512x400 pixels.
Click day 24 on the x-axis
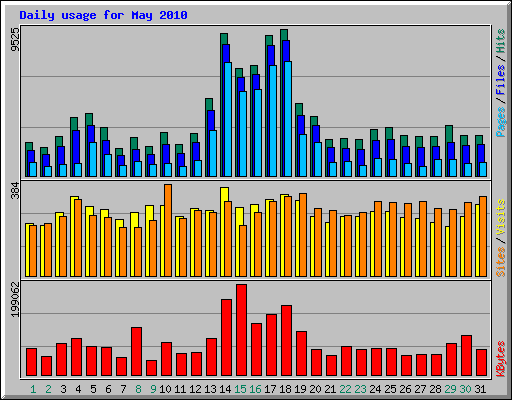point(375,389)
